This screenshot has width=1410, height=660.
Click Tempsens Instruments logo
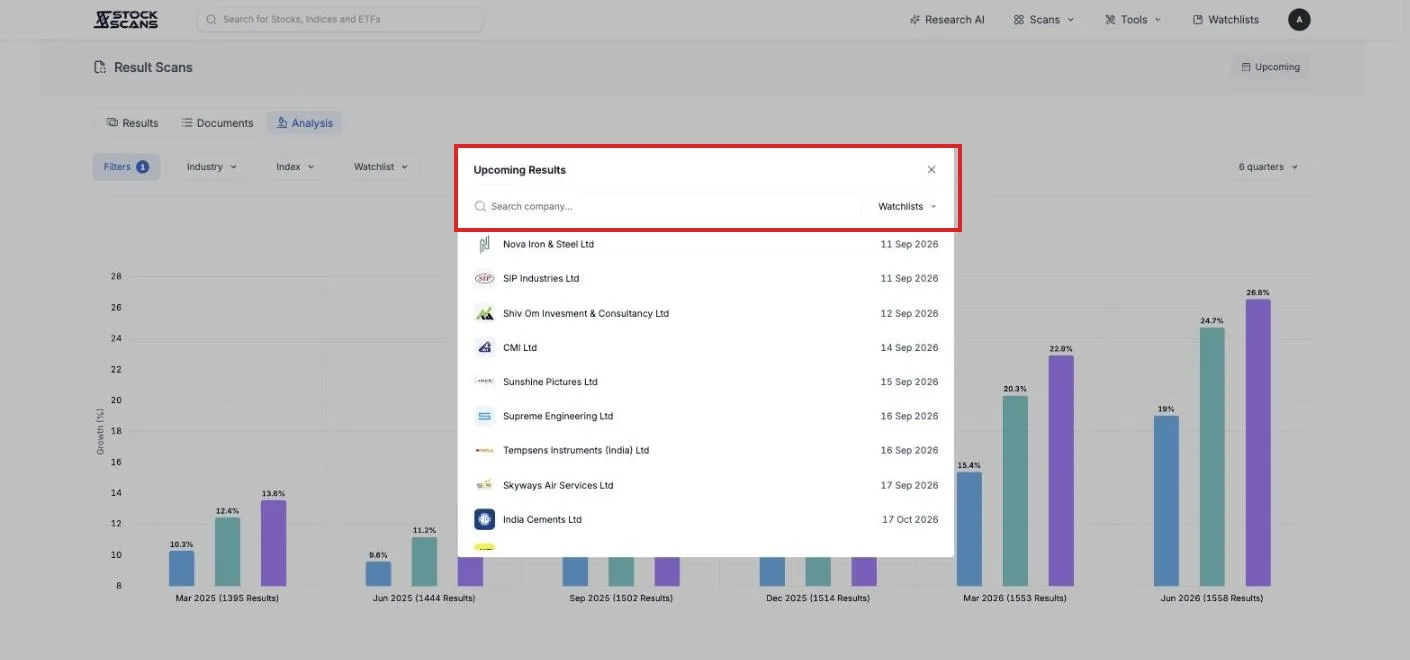[x=484, y=450]
